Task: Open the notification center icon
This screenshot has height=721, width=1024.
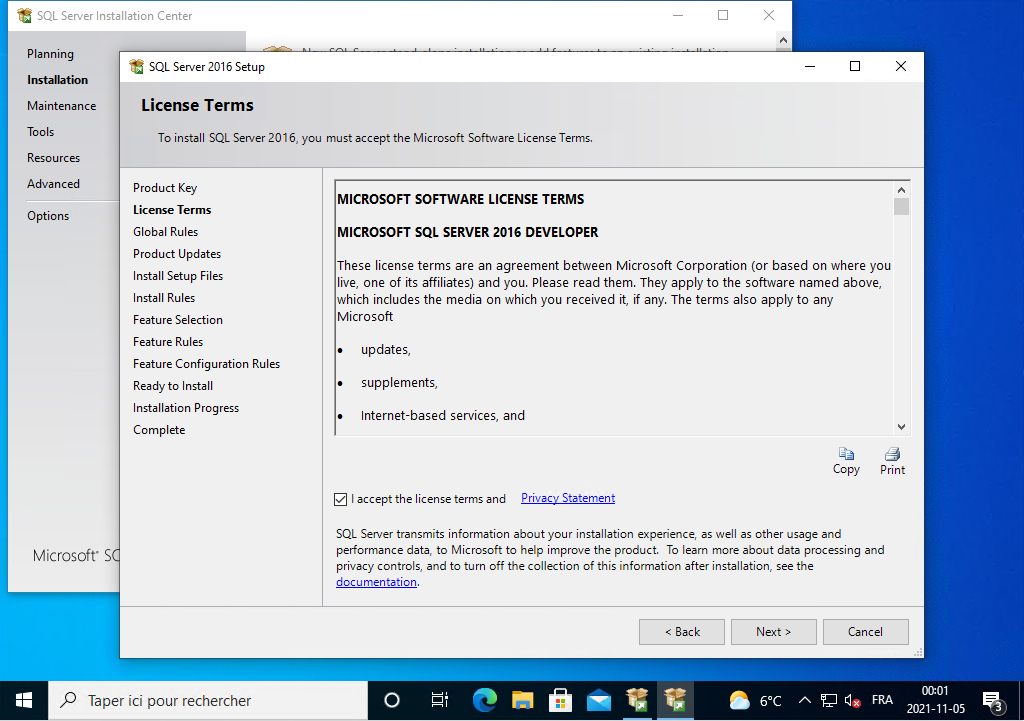Action: click(x=992, y=700)
